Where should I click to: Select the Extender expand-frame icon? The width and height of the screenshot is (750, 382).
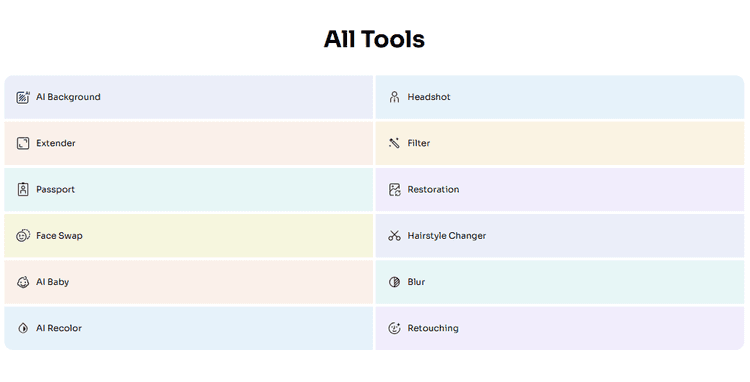pyautogui.click(x=23, y=143)
